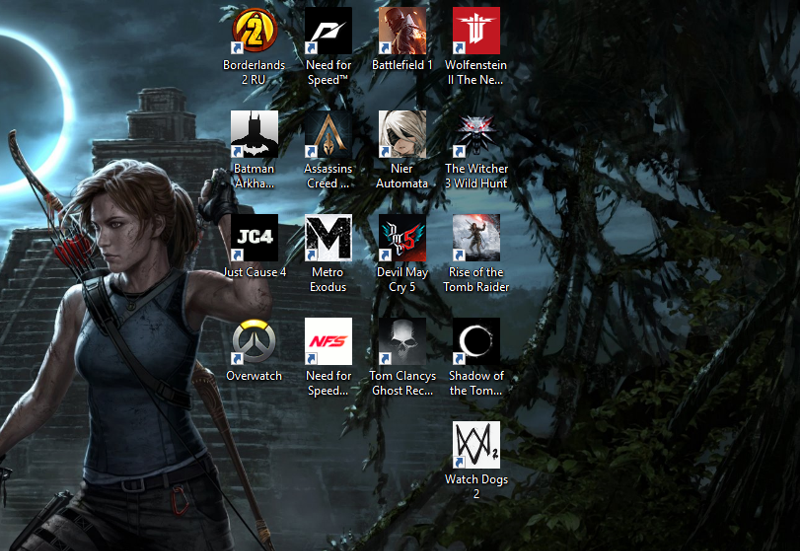Click the "Rise of the Tomb Raider" label

(476, 280)
